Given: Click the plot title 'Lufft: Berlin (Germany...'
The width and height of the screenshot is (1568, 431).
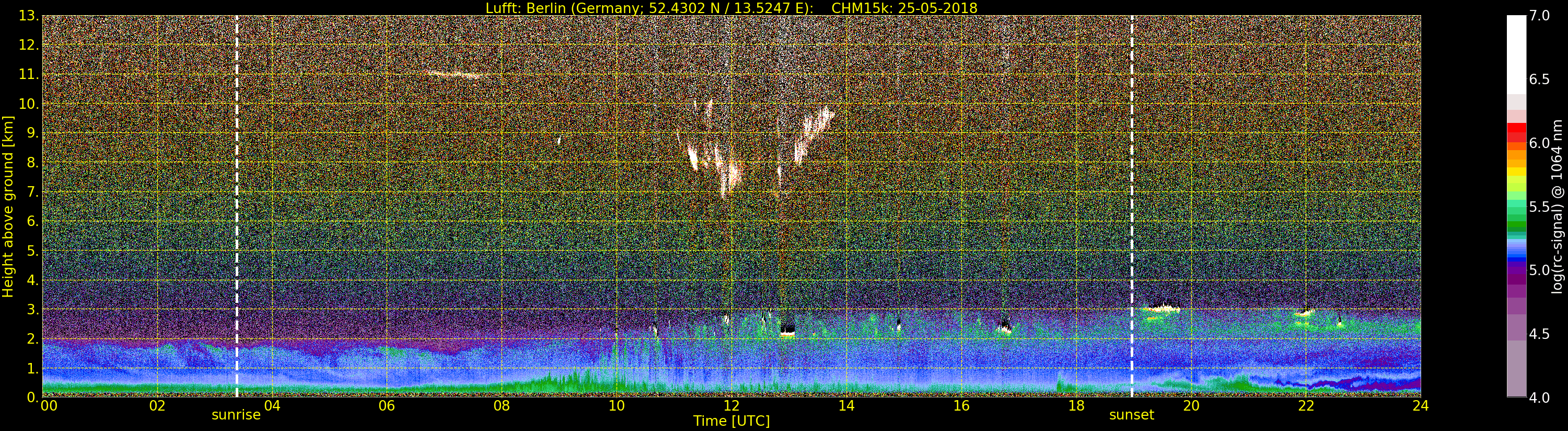Looking at the screenshot, I should click(731, 8).
